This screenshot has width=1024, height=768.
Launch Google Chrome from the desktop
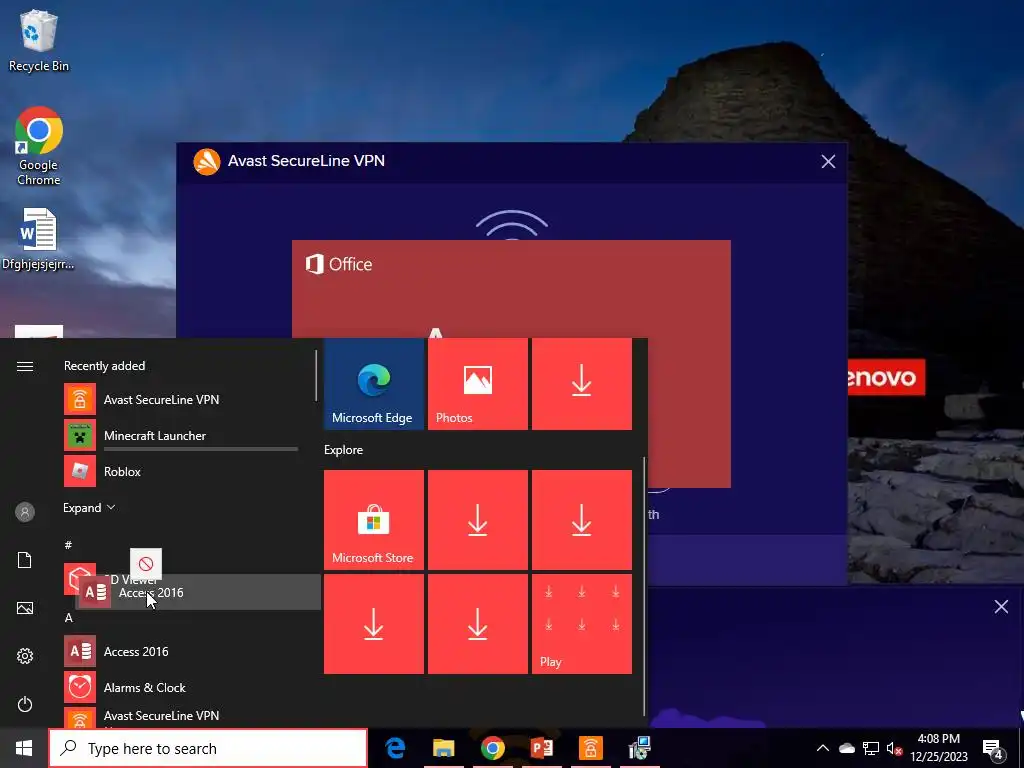point(39,146)
